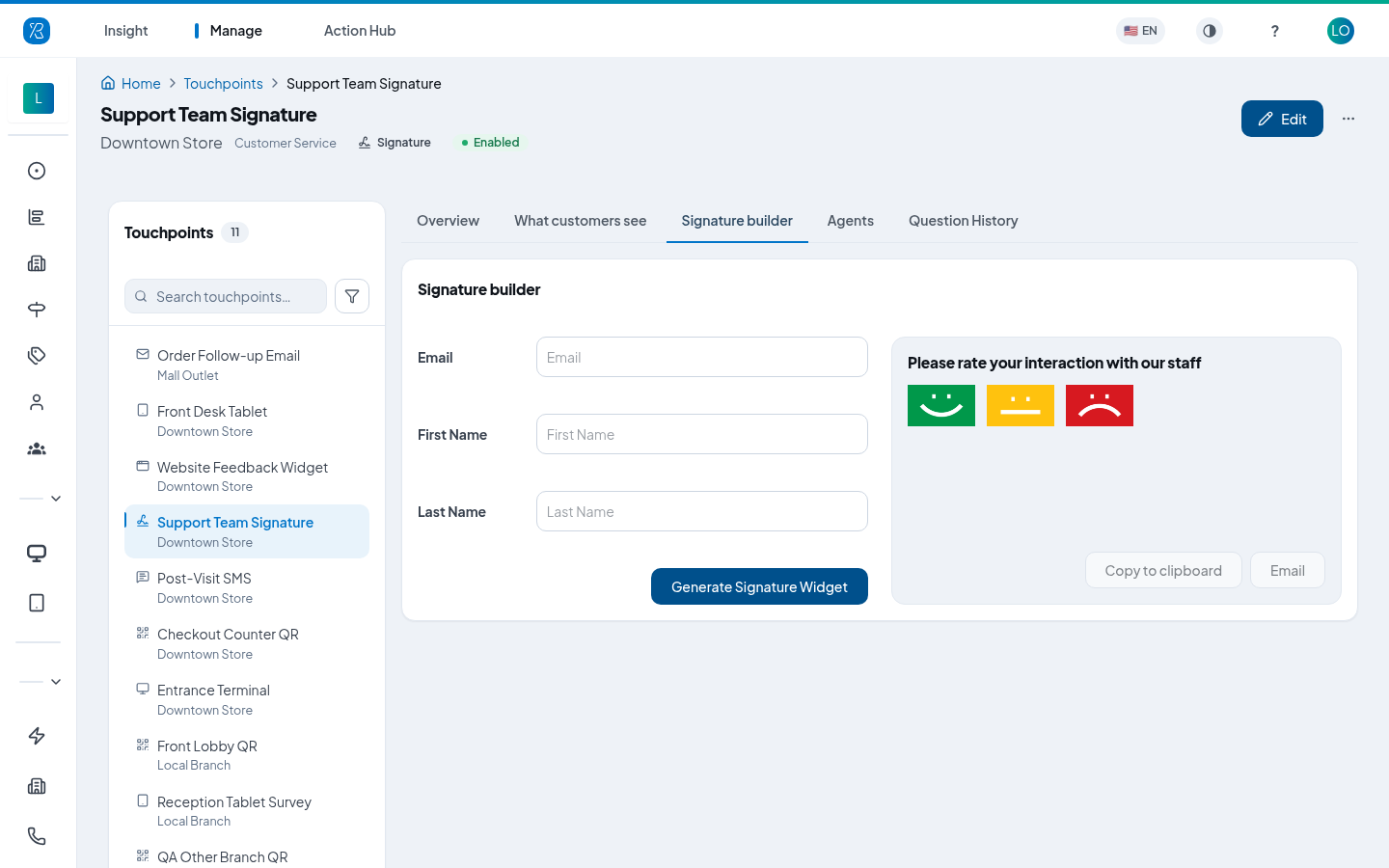The height and width of the screenshot is (868, 1389).
Task: Open the touchpoints filter funnel button
Action: (x=352, y=296)
